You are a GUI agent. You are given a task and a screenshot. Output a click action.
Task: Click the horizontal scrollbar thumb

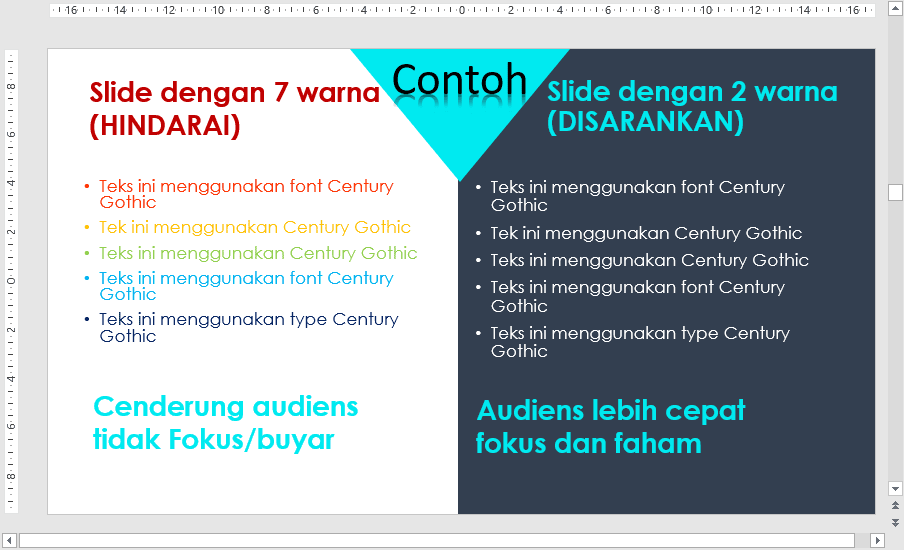point(437,540)
